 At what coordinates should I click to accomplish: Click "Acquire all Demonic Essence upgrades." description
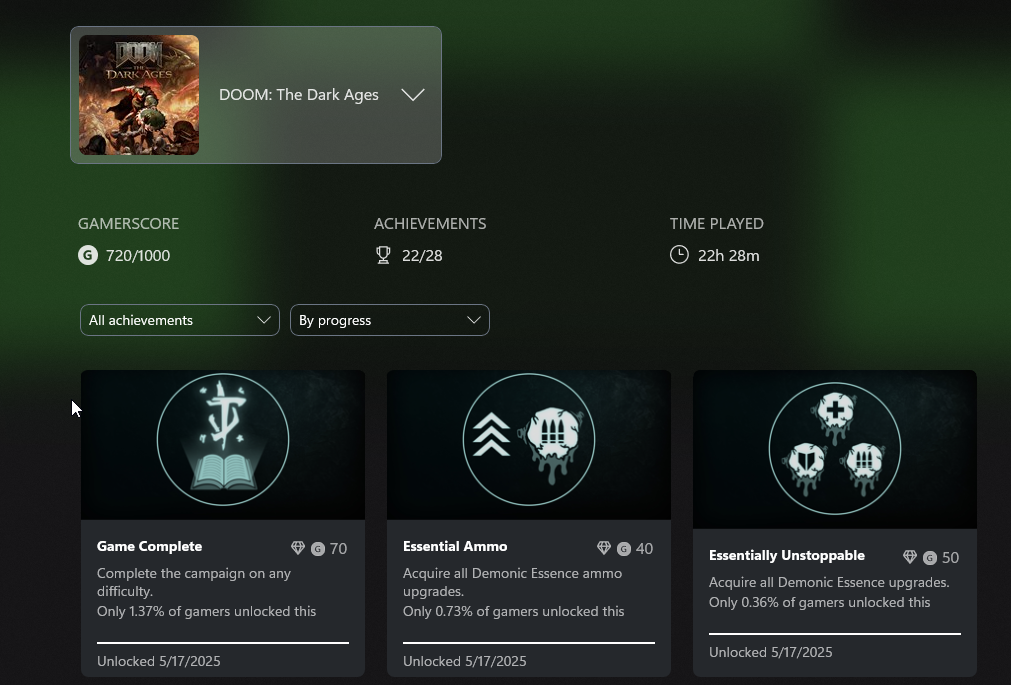coord(829,582)
